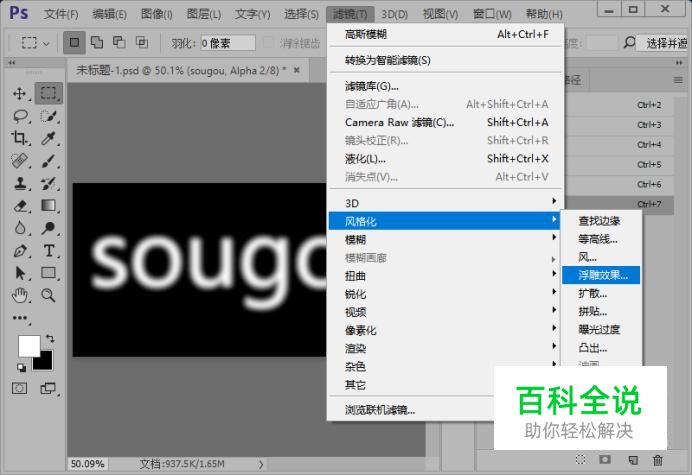Expand the Sharpen (锐化) submenu
This screenshot has width=692, height=475.
point(444,294)
